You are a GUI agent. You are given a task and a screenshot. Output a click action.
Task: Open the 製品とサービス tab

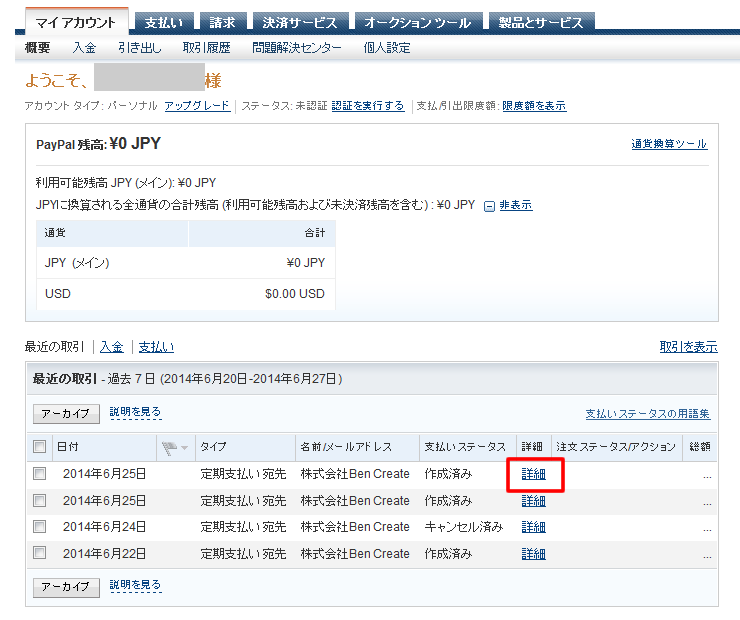point(541,22)
